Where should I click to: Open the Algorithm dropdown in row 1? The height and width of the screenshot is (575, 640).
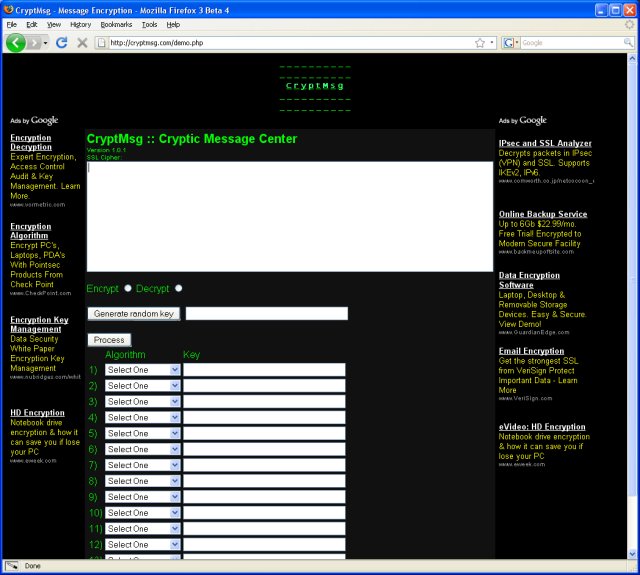coord(142,370)
